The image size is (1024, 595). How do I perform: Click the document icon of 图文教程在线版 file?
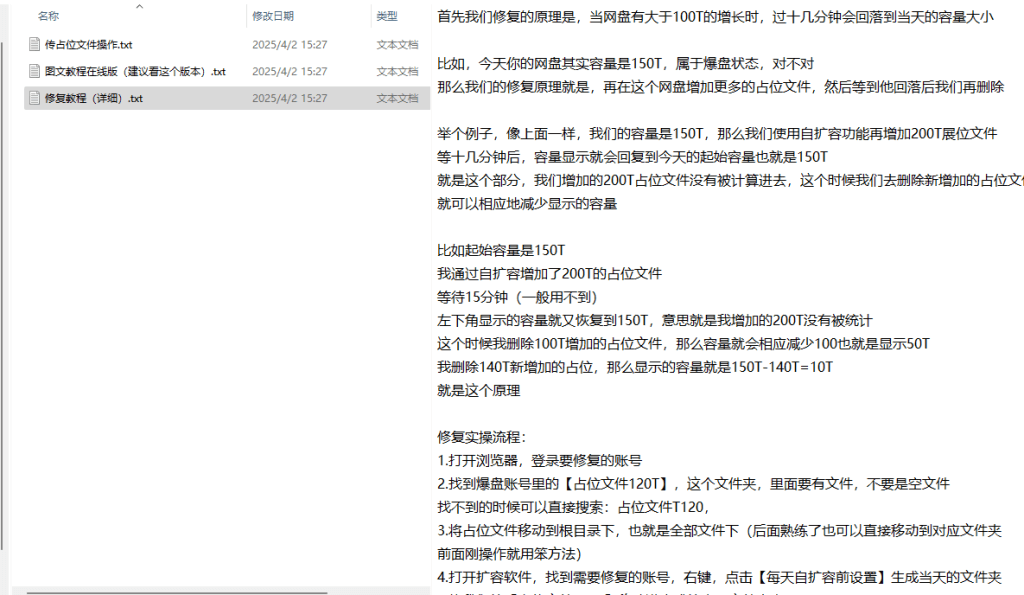click(36, 71)
